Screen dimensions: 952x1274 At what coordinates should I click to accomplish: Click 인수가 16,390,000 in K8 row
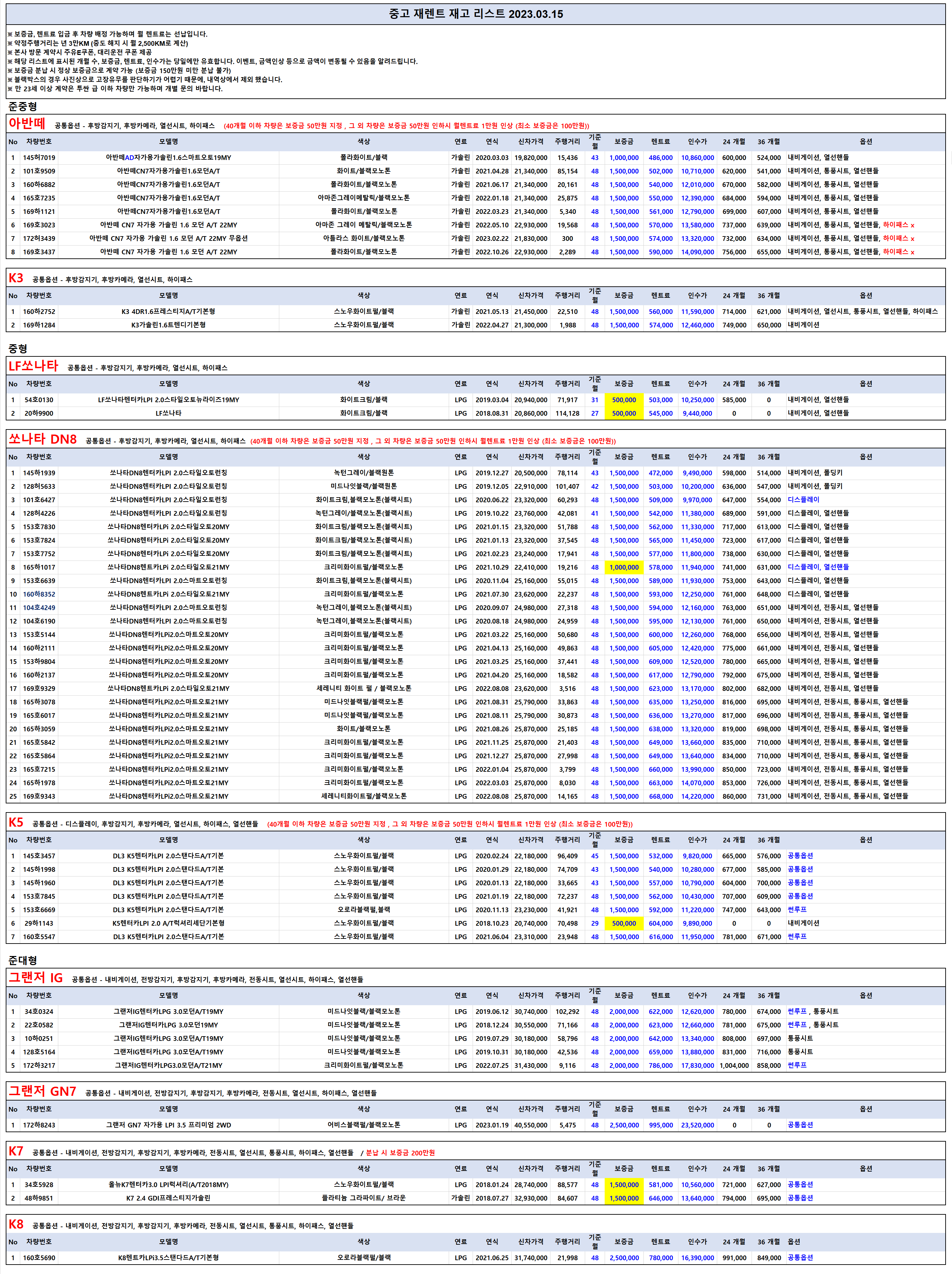[697, 1258]
